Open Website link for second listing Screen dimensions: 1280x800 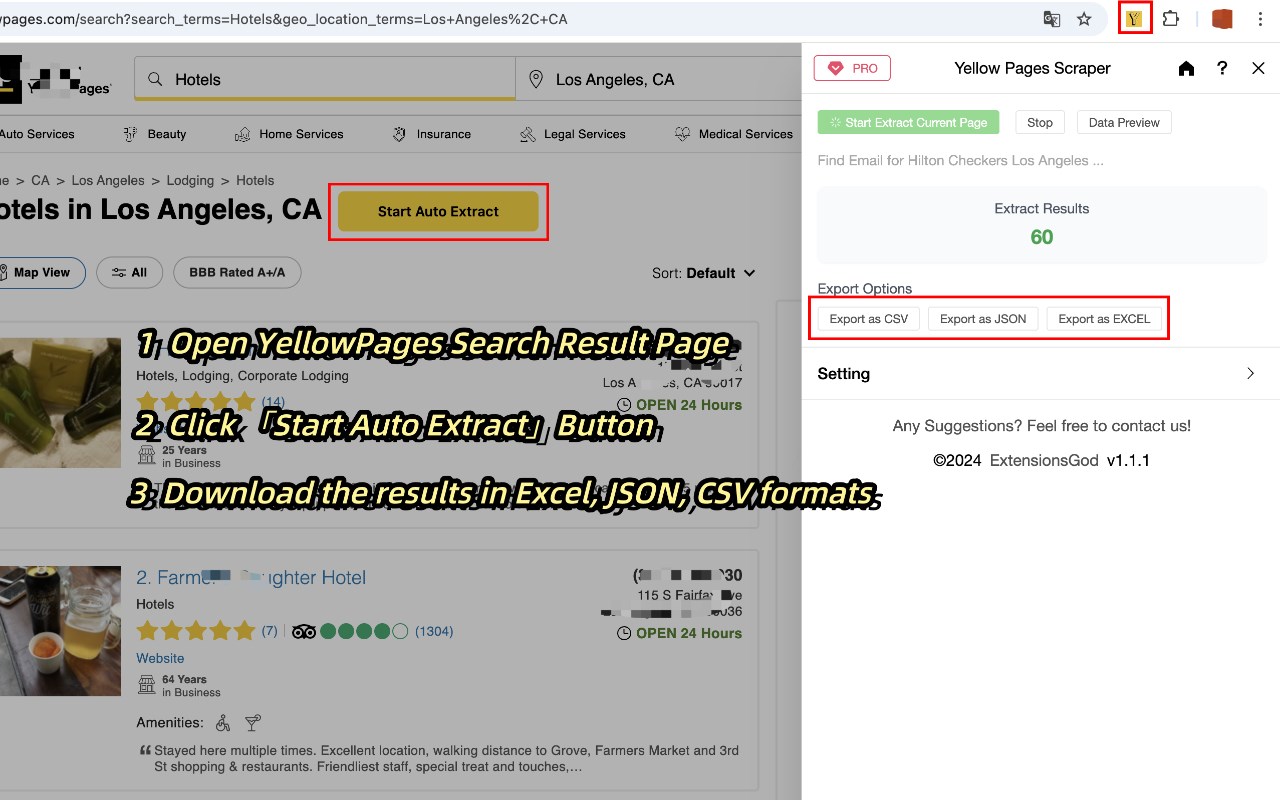click(160, 658)
